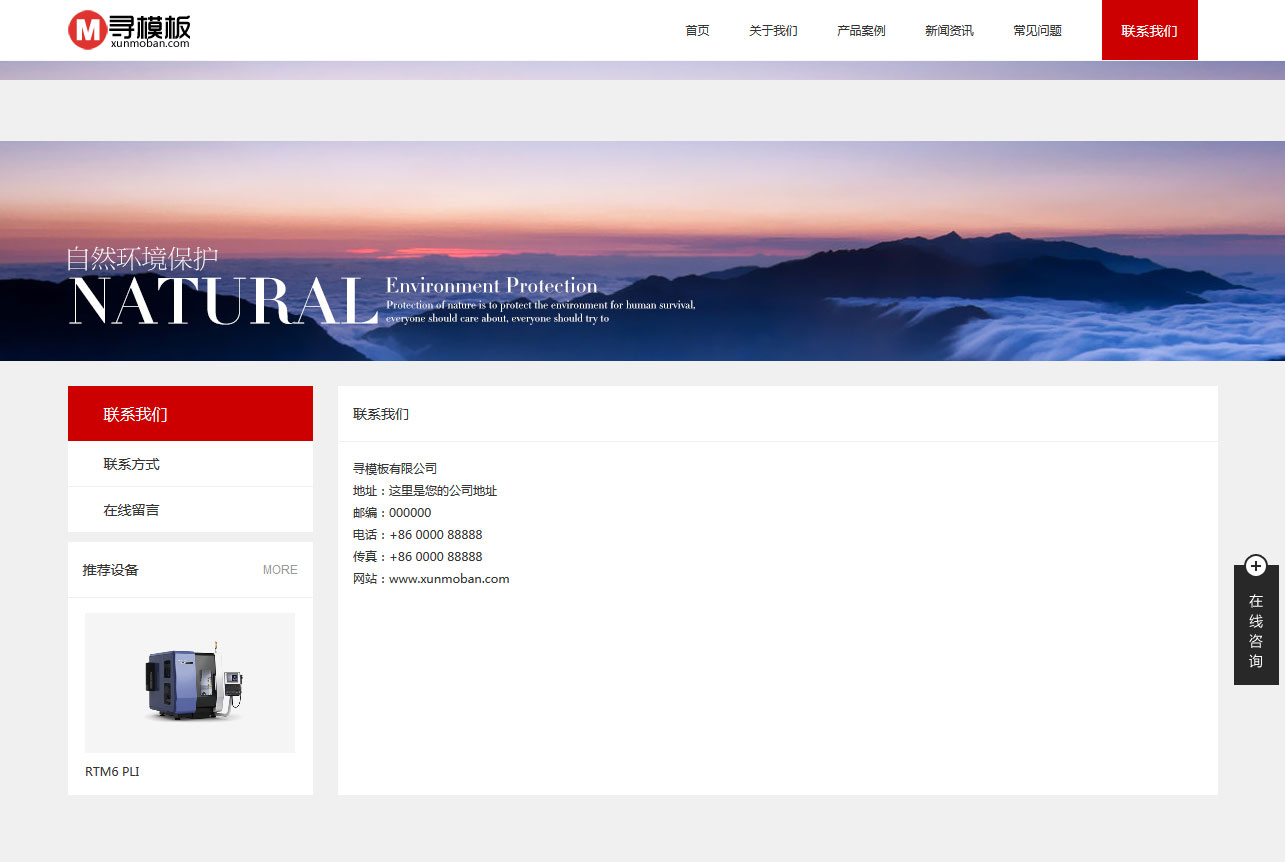Click the 电话 phone number line
The height and width of the screenshot is (862, 1285).
pos(418,535)
